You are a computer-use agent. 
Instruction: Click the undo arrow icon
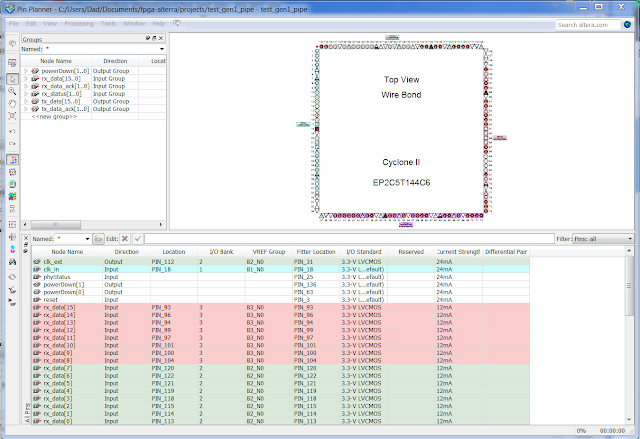point(12,131)
